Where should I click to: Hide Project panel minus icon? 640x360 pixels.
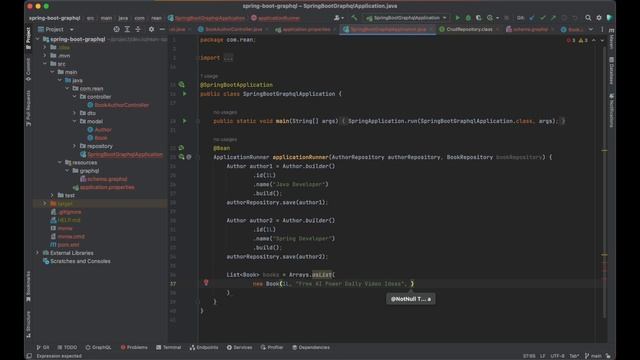(162, 29)
